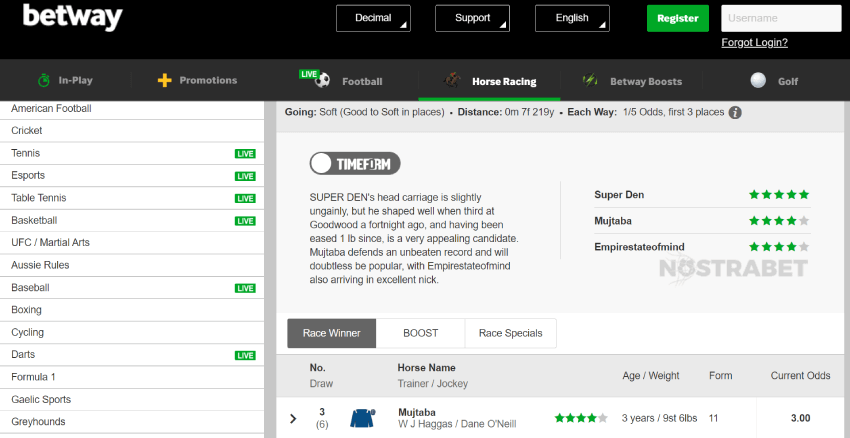Open Esports in sports list
The image size is (850, 438).
[132, 176]
